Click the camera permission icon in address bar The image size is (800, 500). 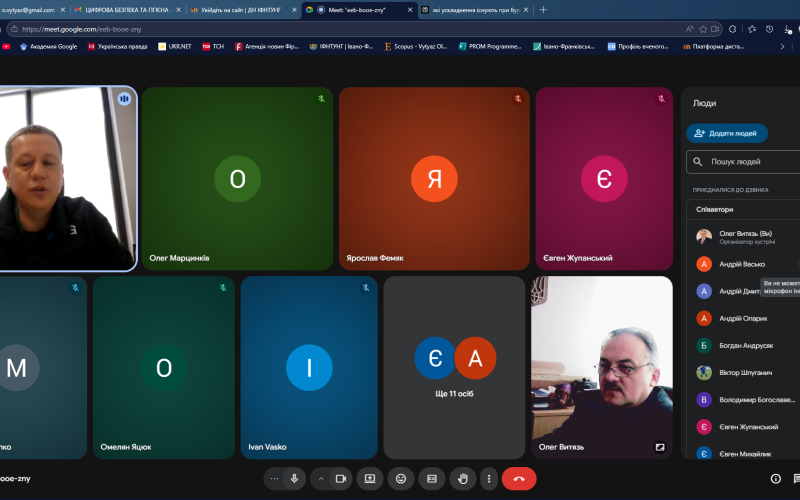tap(715, 29)
